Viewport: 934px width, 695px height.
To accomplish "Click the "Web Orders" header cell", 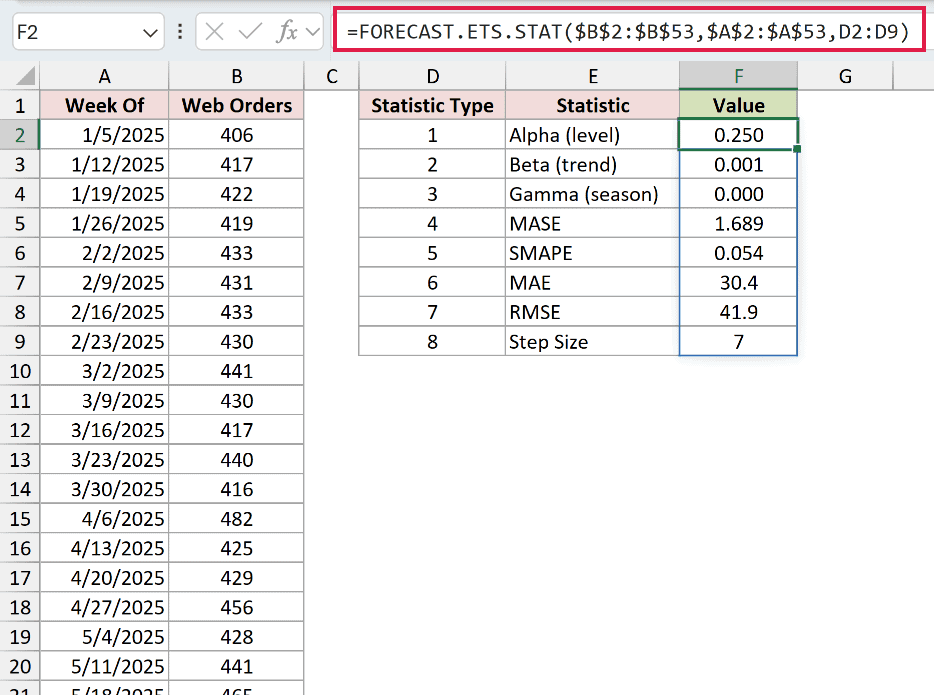I will point(236,105).
